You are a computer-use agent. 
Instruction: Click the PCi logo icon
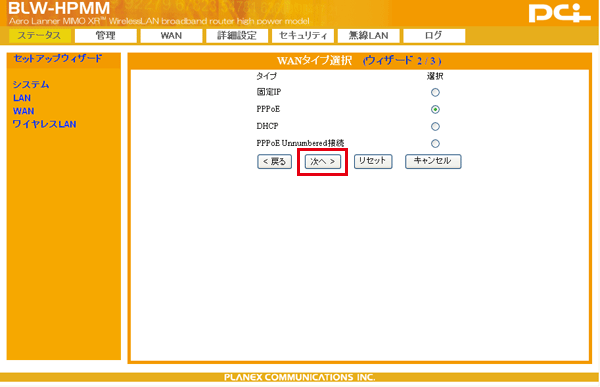tap(559, 13)
